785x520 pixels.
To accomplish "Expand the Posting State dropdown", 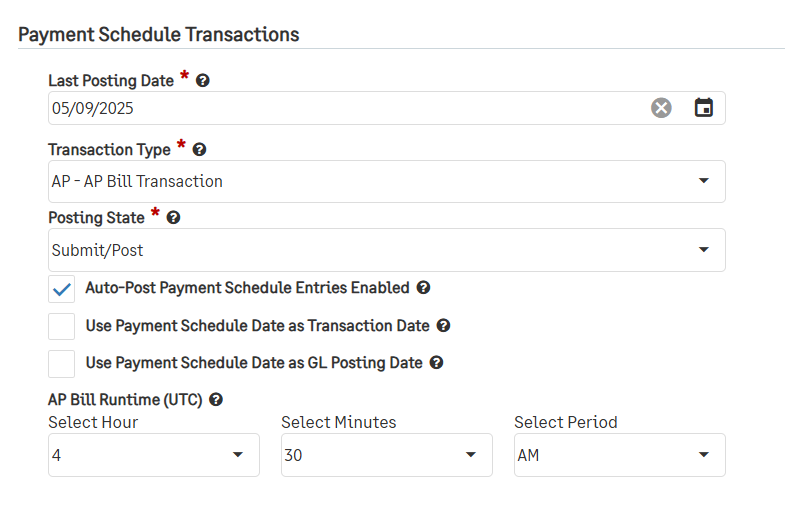I will coord(386,250).
